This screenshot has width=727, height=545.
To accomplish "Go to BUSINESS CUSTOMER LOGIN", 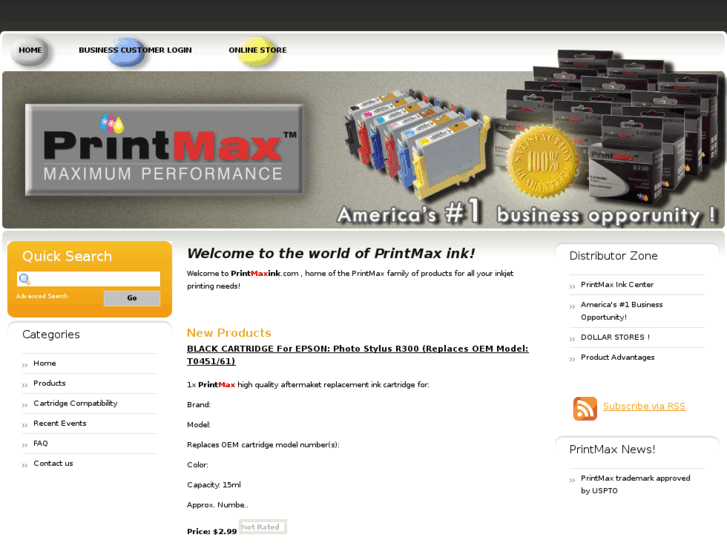I will (x=135, y=50).
